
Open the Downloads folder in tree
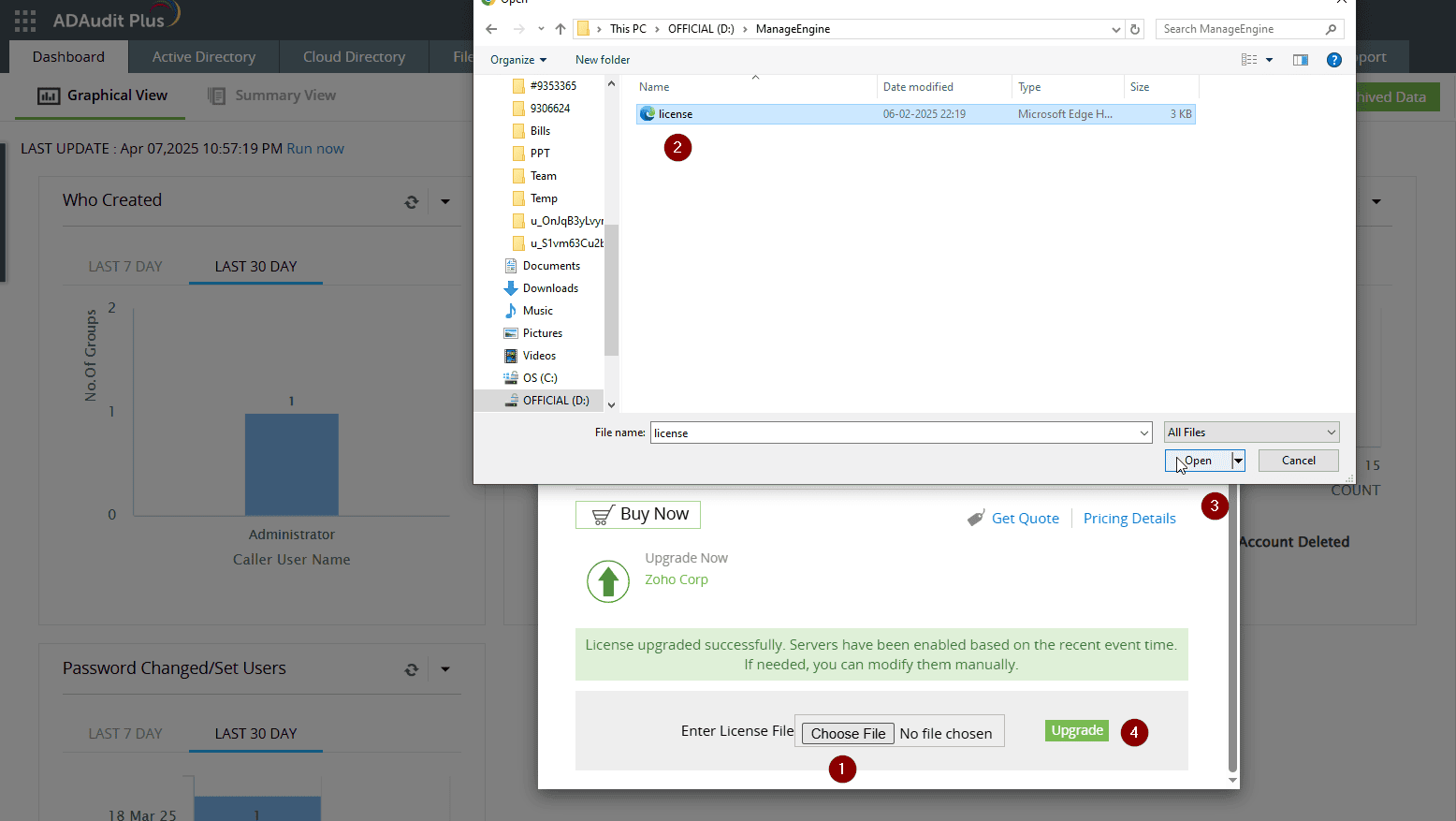click(550, 288)
